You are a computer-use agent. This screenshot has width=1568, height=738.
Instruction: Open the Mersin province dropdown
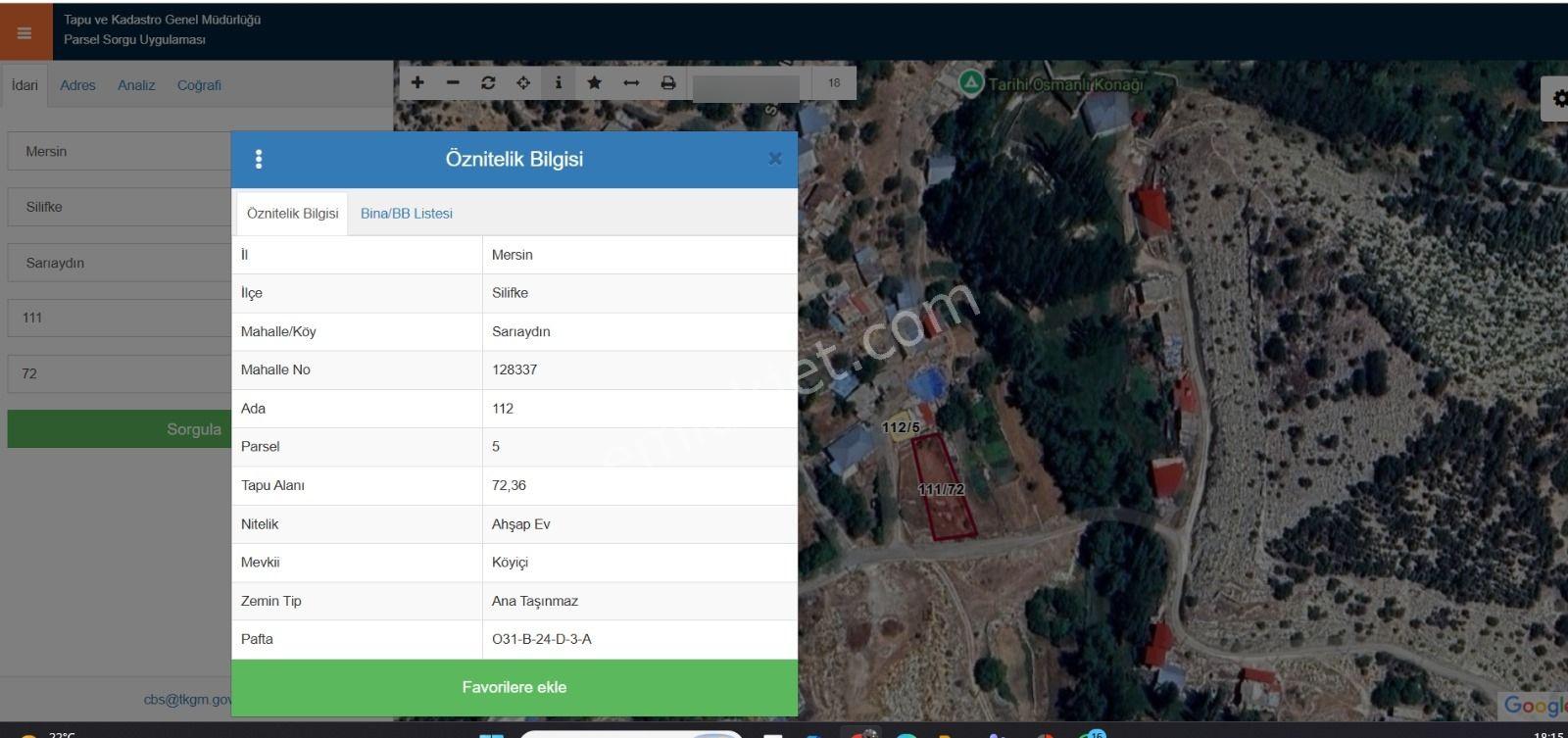120,152
